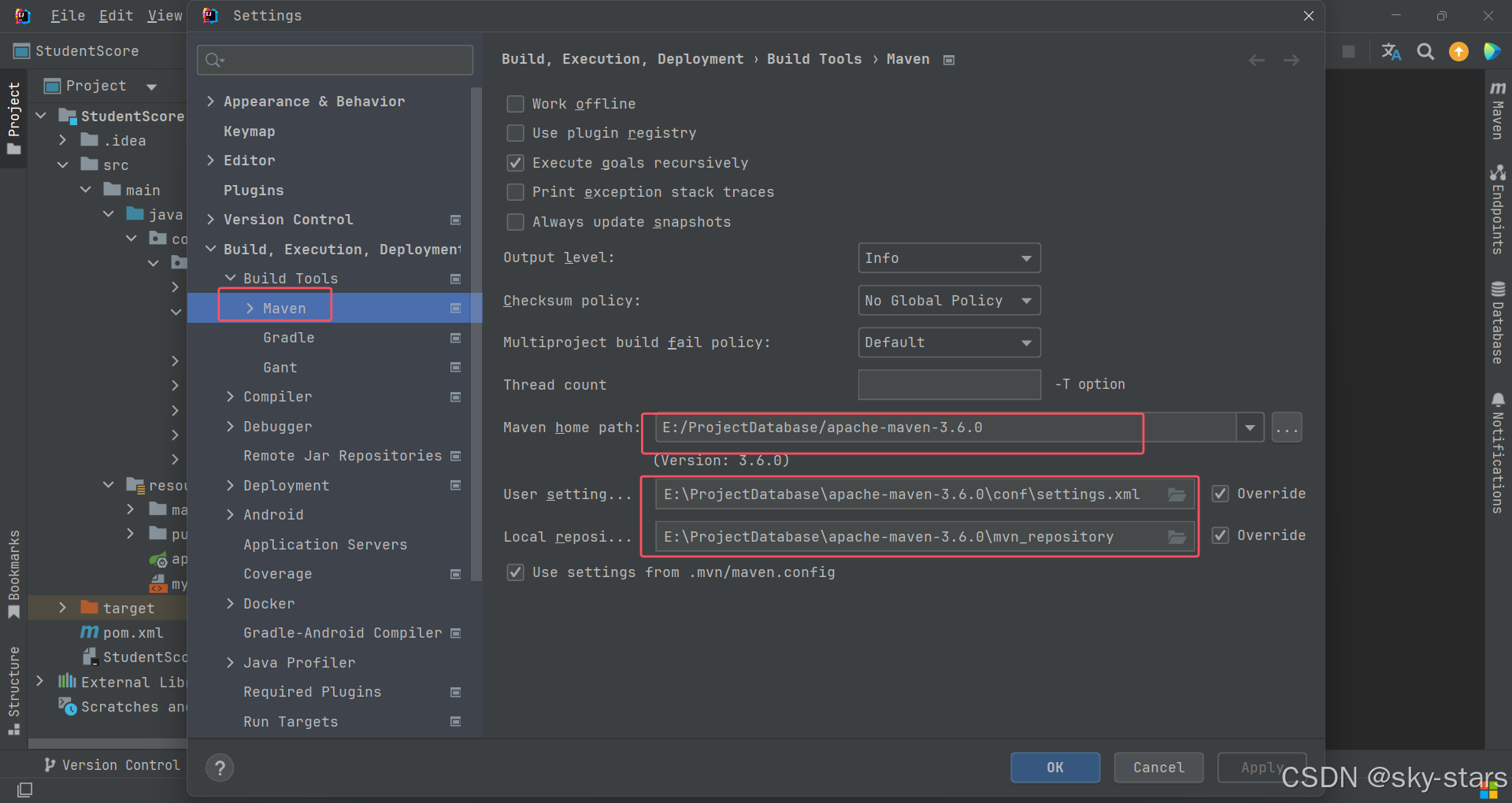Click the settings search field
The width and height of the screenshot is (1512, 803).
335,60
